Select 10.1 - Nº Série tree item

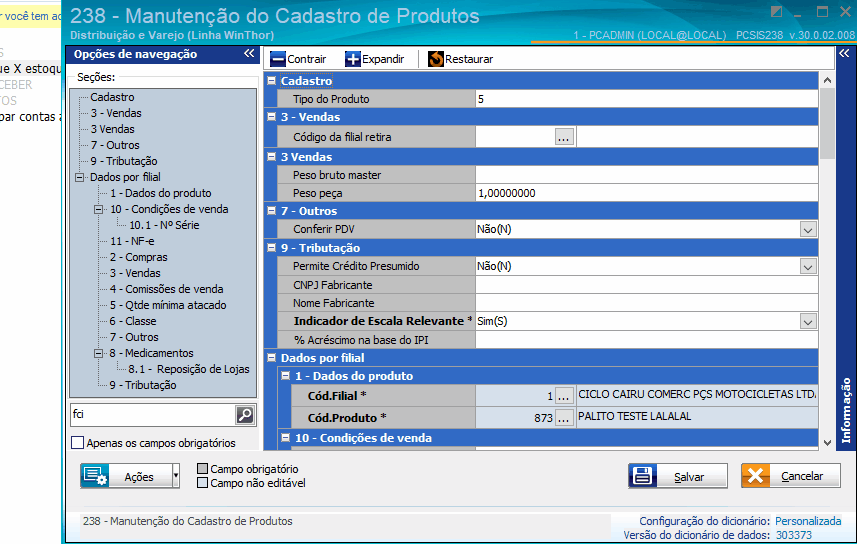164,225
